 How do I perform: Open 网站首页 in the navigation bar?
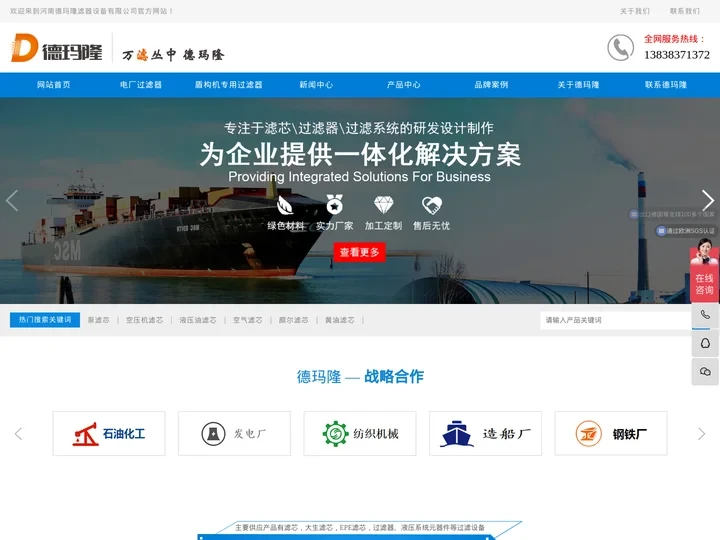point(54,85)
